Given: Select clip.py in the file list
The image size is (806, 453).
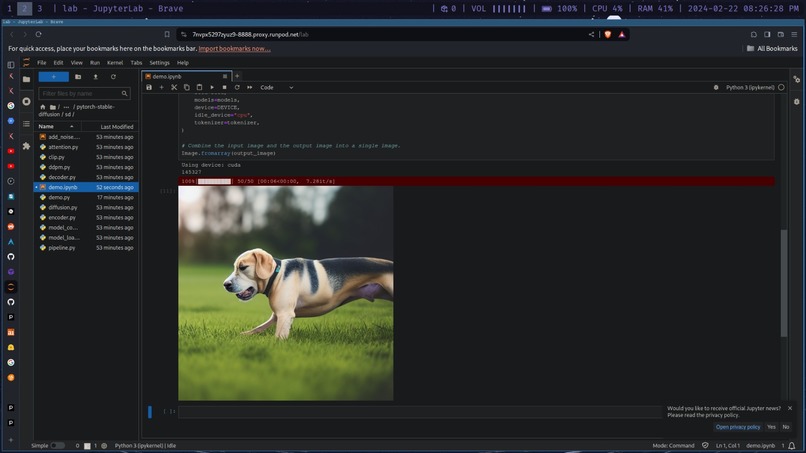Looking at the screenshot, I should (x=86, y=157).
